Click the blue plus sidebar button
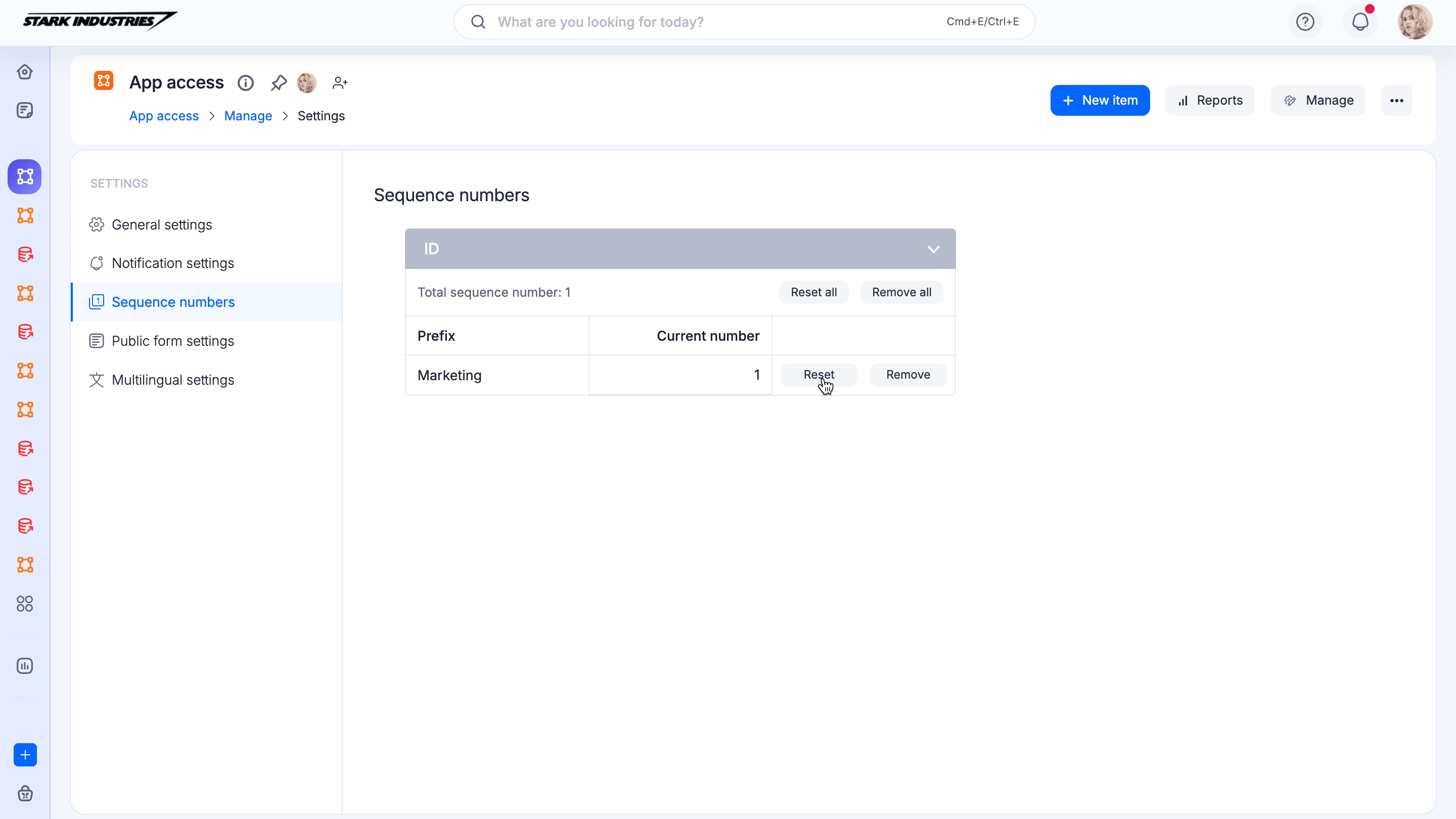This screenshot has width=1456, height=819. (x=25, y=755)
